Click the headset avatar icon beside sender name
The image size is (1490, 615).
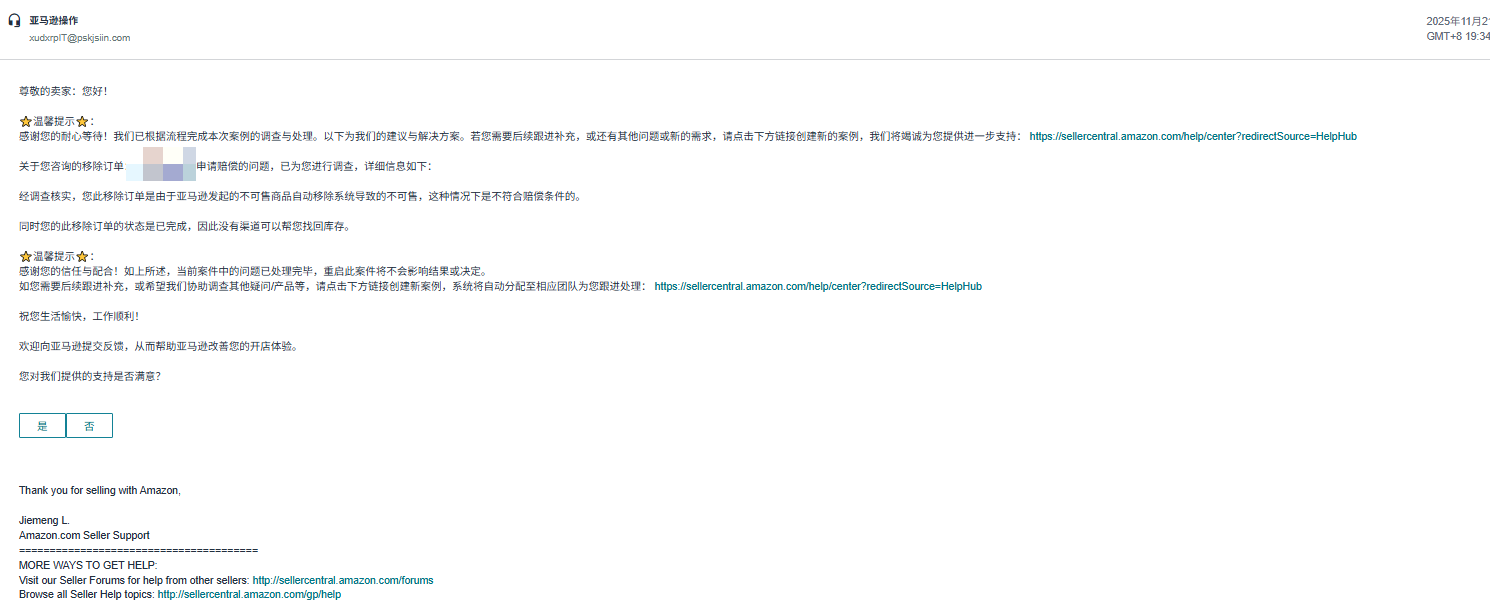tap(14, 20)
